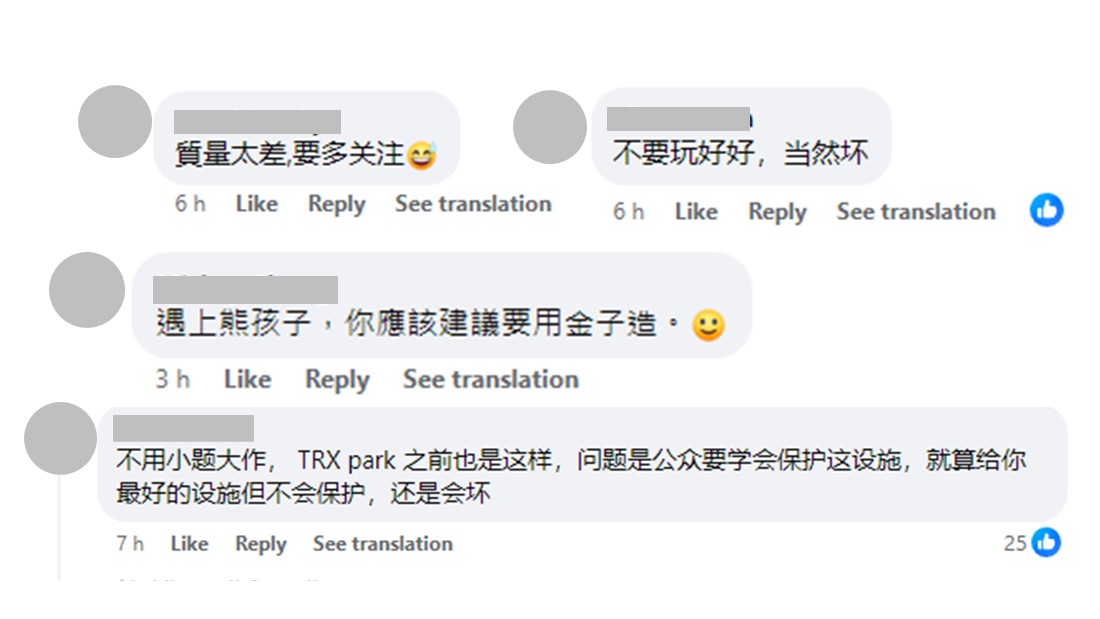See translation of TRX park comment
Viewport: 1100px width, 619px height.
point(382,544)
